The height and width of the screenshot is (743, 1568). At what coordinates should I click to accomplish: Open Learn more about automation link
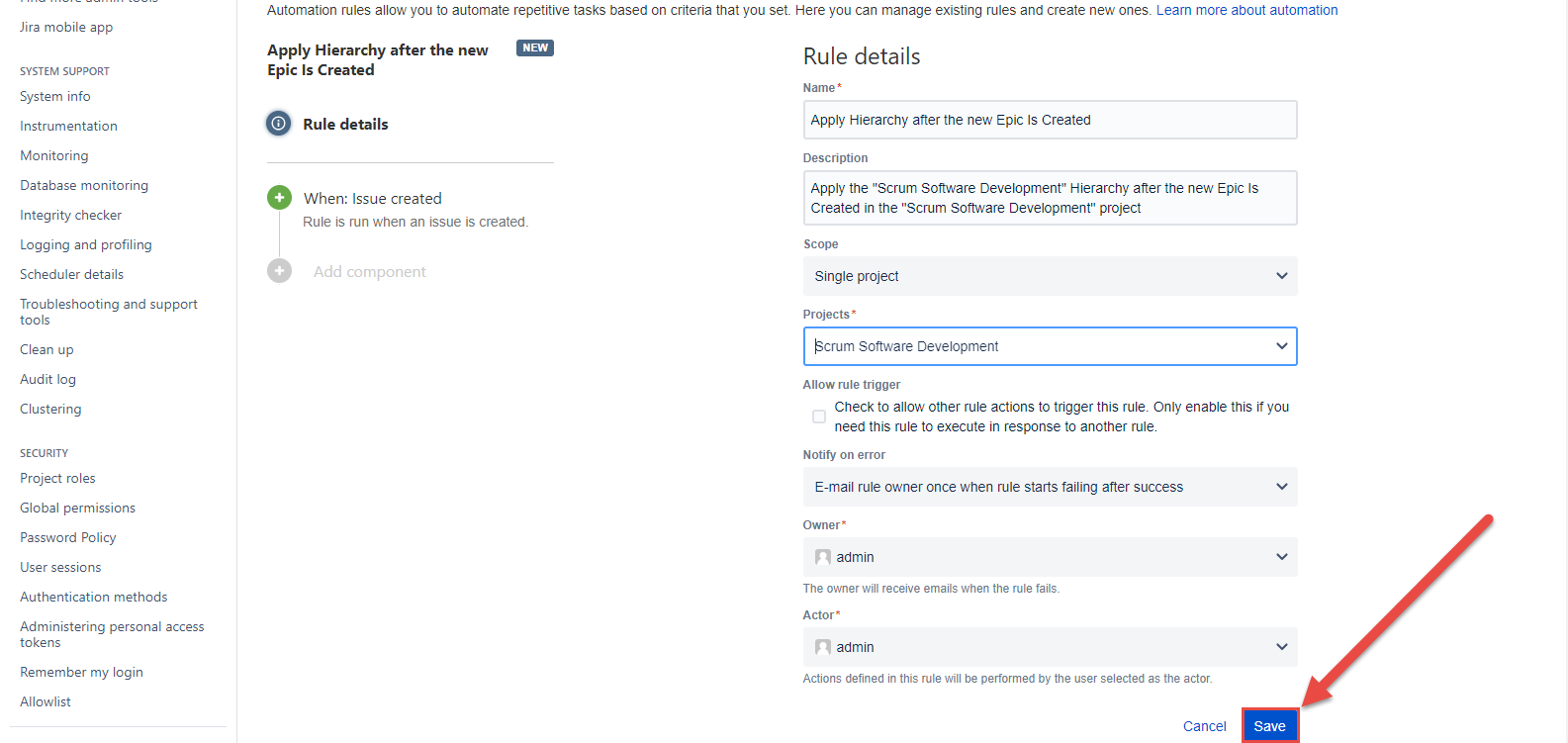1246,10
